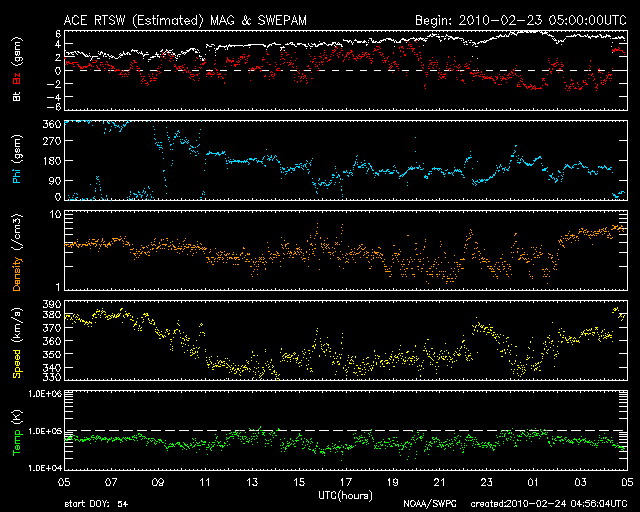This screenshot has height=512, width=640.
Task: Click the '390' tick on Speed axis
Action: pyautogui.click(x=52, y=304)
